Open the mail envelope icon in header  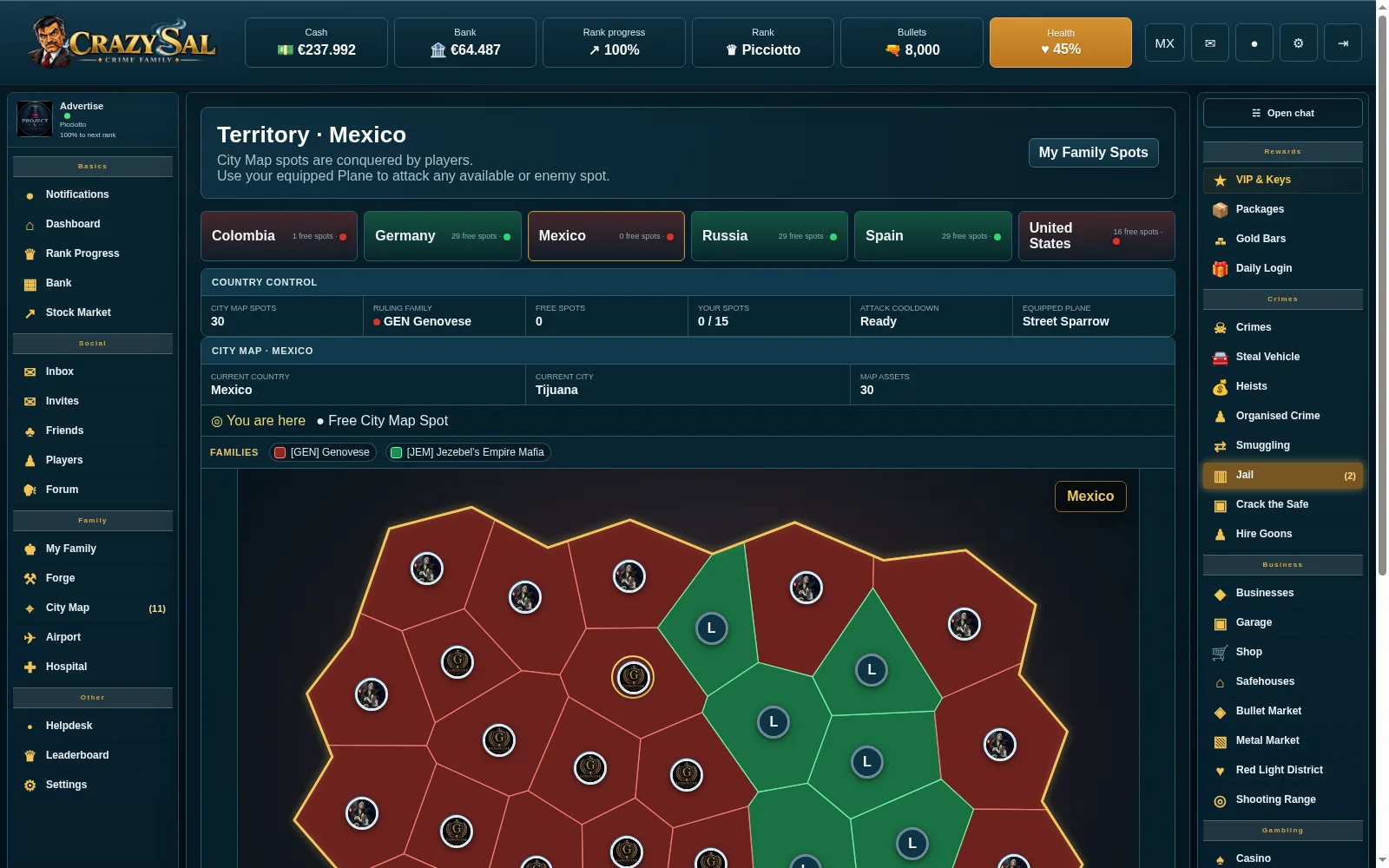(x=1209, y=43)
